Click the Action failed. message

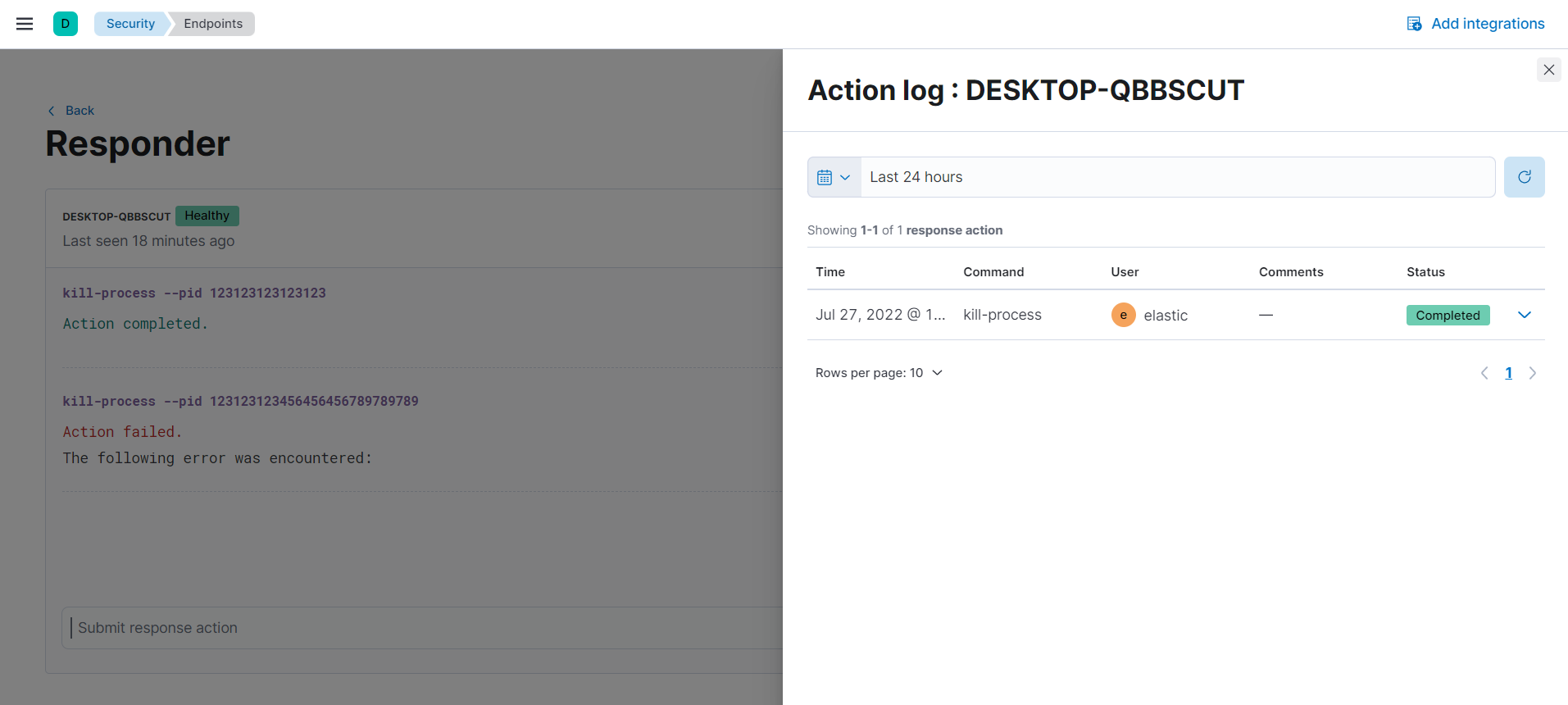point(122,432)
